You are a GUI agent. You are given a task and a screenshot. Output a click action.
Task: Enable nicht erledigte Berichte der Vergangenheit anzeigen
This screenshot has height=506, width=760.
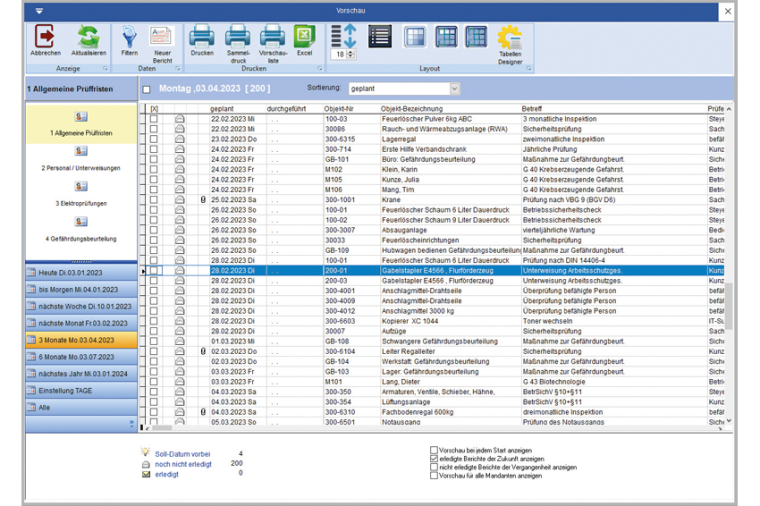coord(434,467)
